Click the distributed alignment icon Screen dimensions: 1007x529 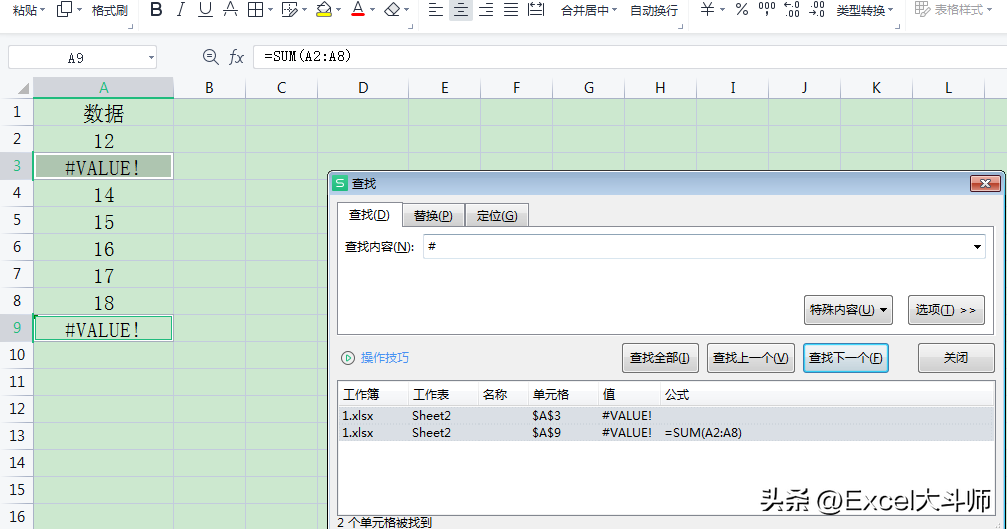536,10
